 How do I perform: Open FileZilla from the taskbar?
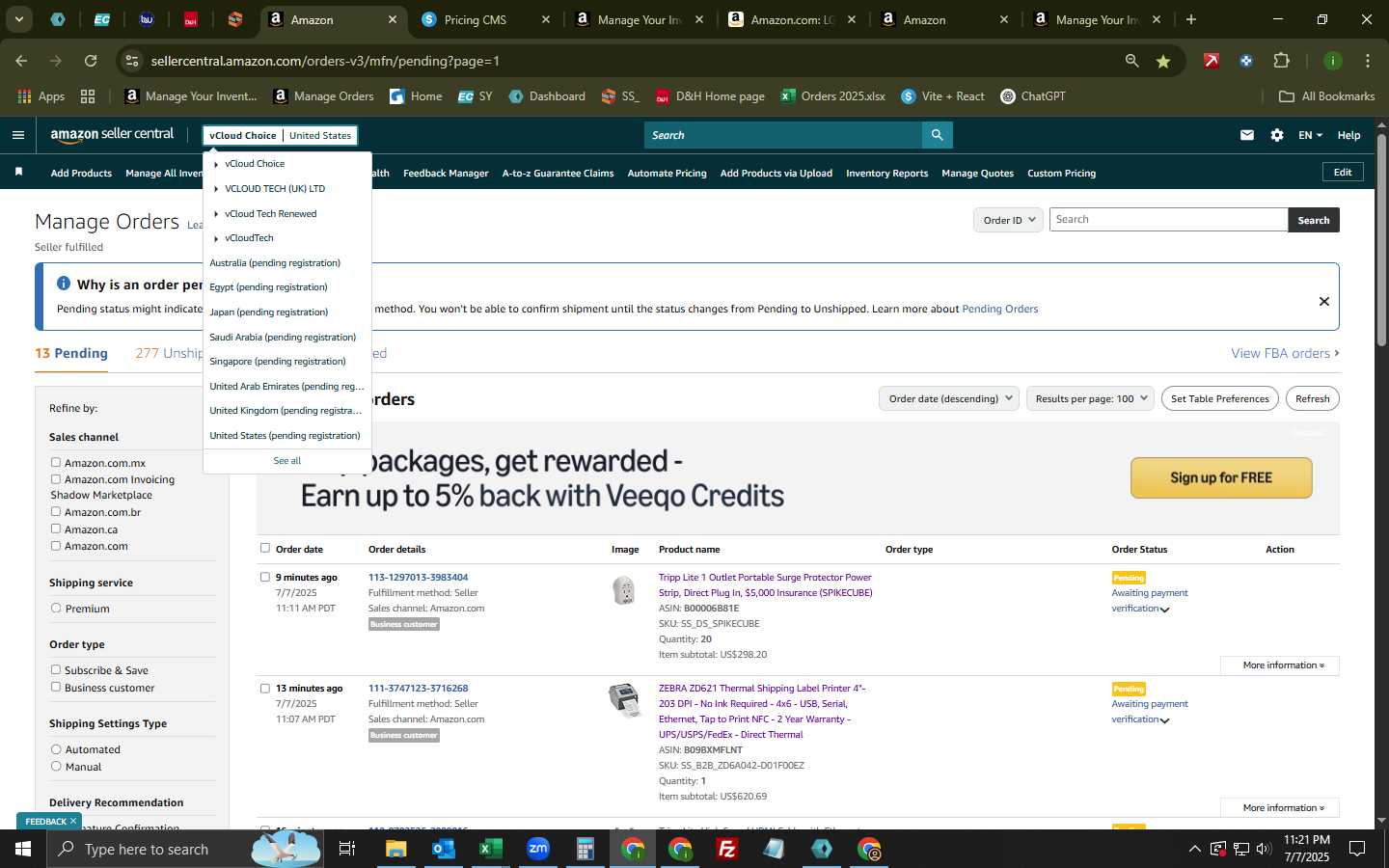click(727, 849)
